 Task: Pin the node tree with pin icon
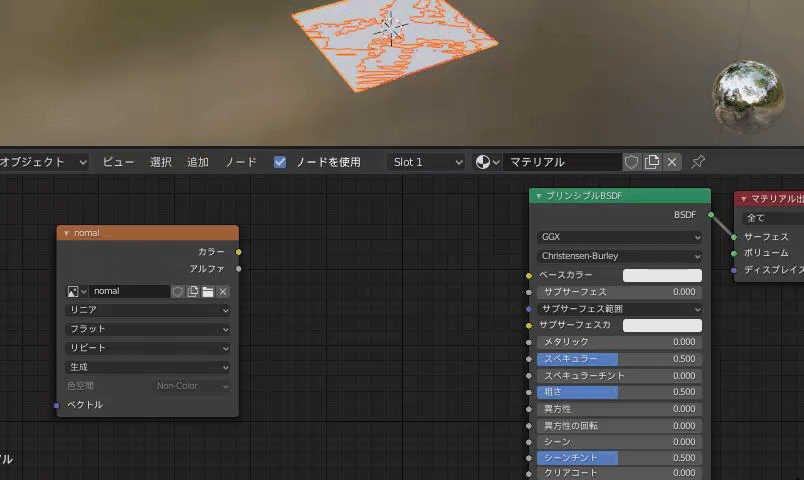point(698,163)
